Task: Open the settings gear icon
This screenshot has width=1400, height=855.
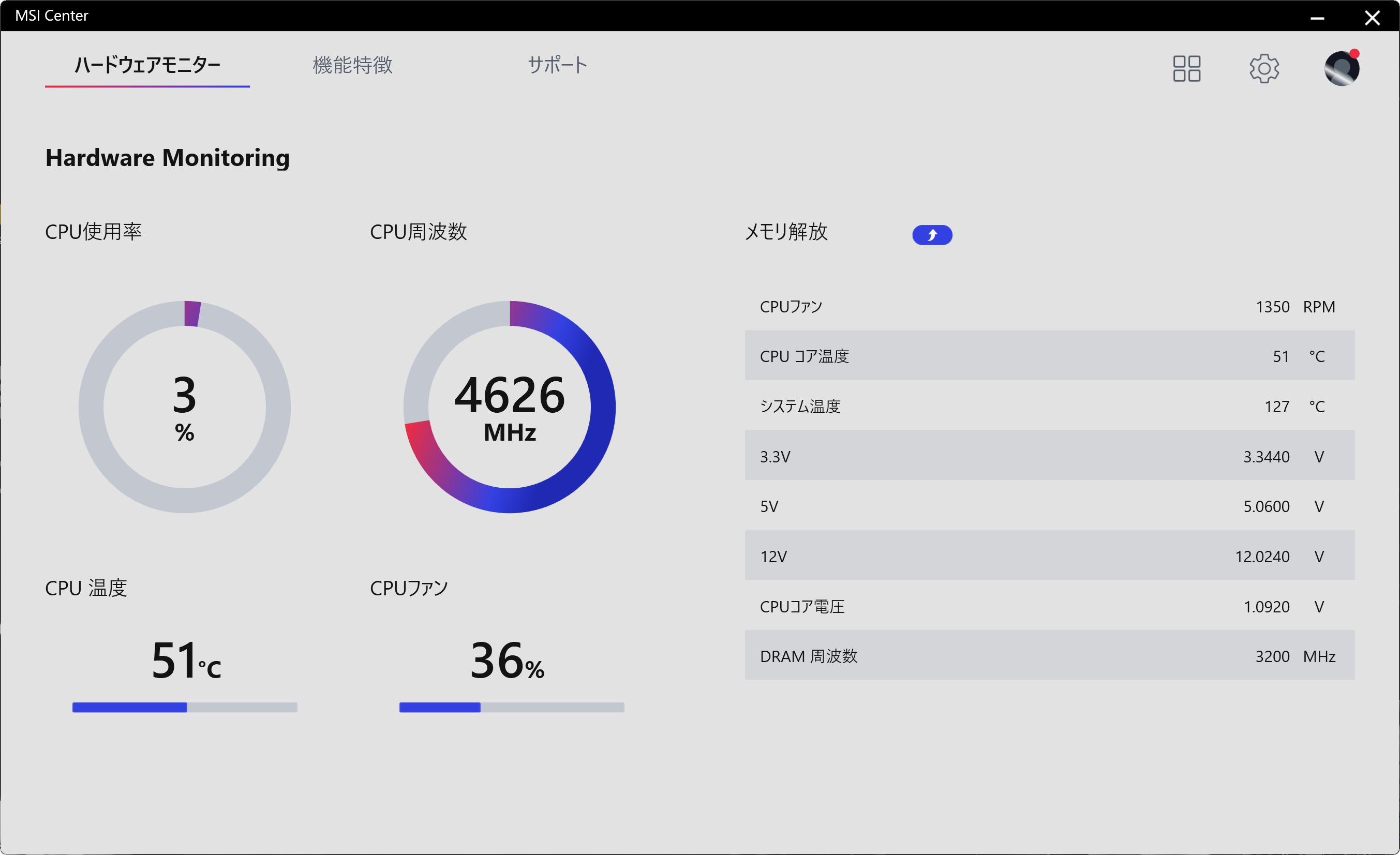Action: click(1263, 69)
